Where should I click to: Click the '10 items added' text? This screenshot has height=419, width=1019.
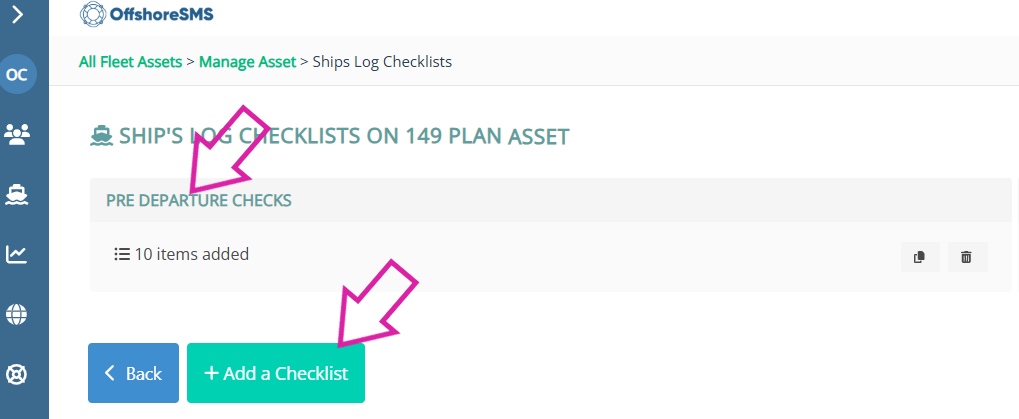191,254
